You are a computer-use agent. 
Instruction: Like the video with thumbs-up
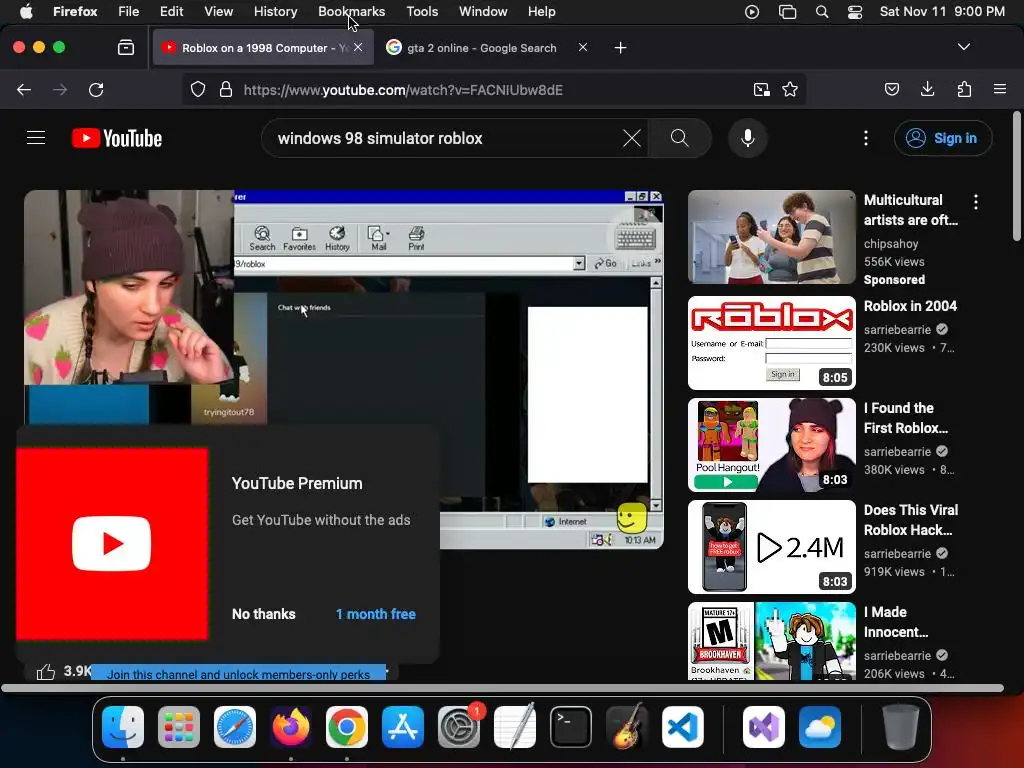pos(46,671)
